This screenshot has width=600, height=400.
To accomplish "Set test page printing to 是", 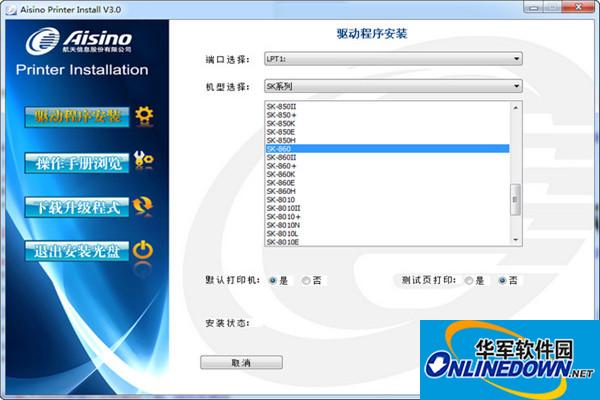I will pyautogui.click(x=469, y=281).
